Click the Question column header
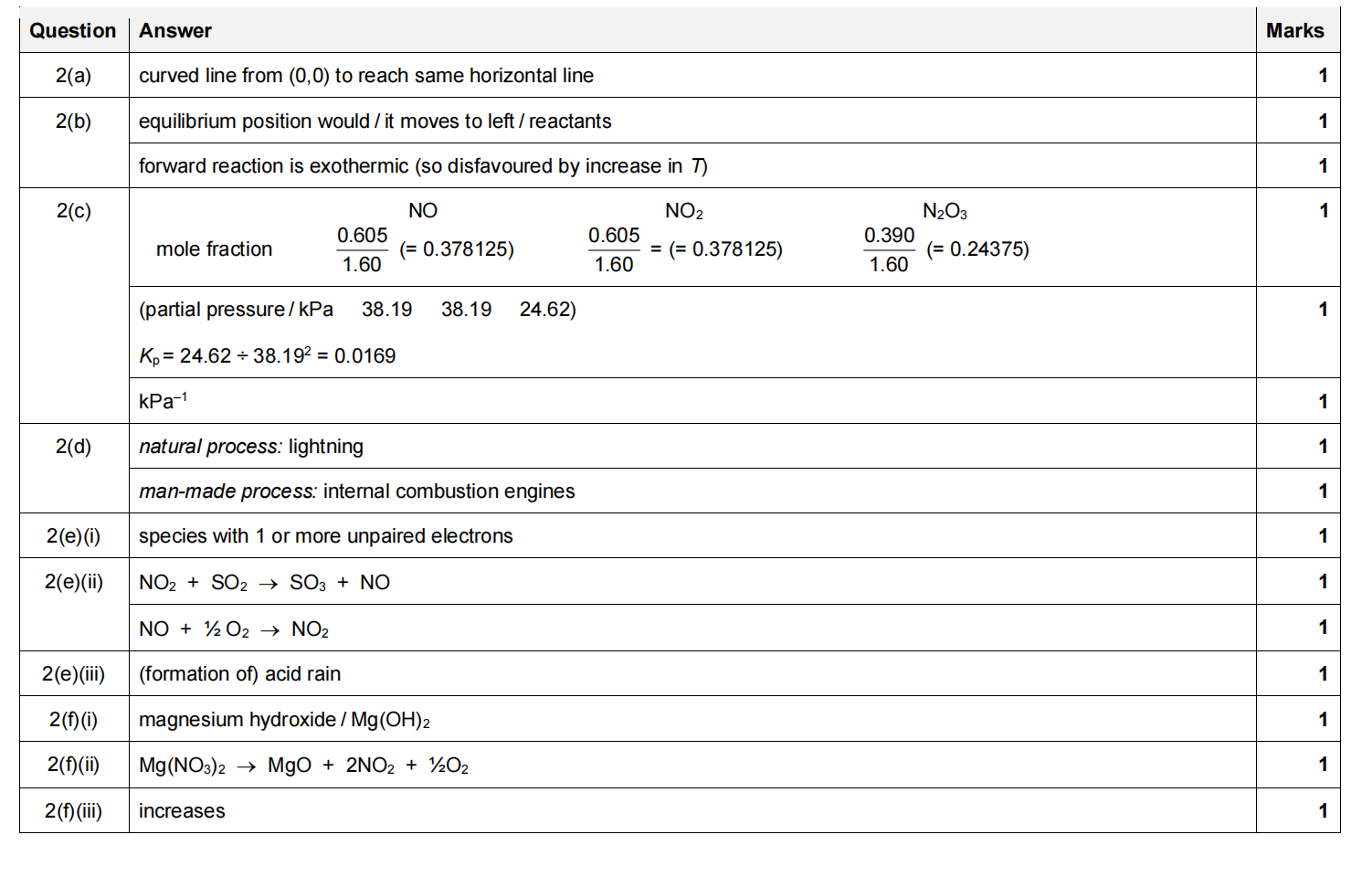The height and width of the screenshot is (877, 1372). (x=73, y=31)
